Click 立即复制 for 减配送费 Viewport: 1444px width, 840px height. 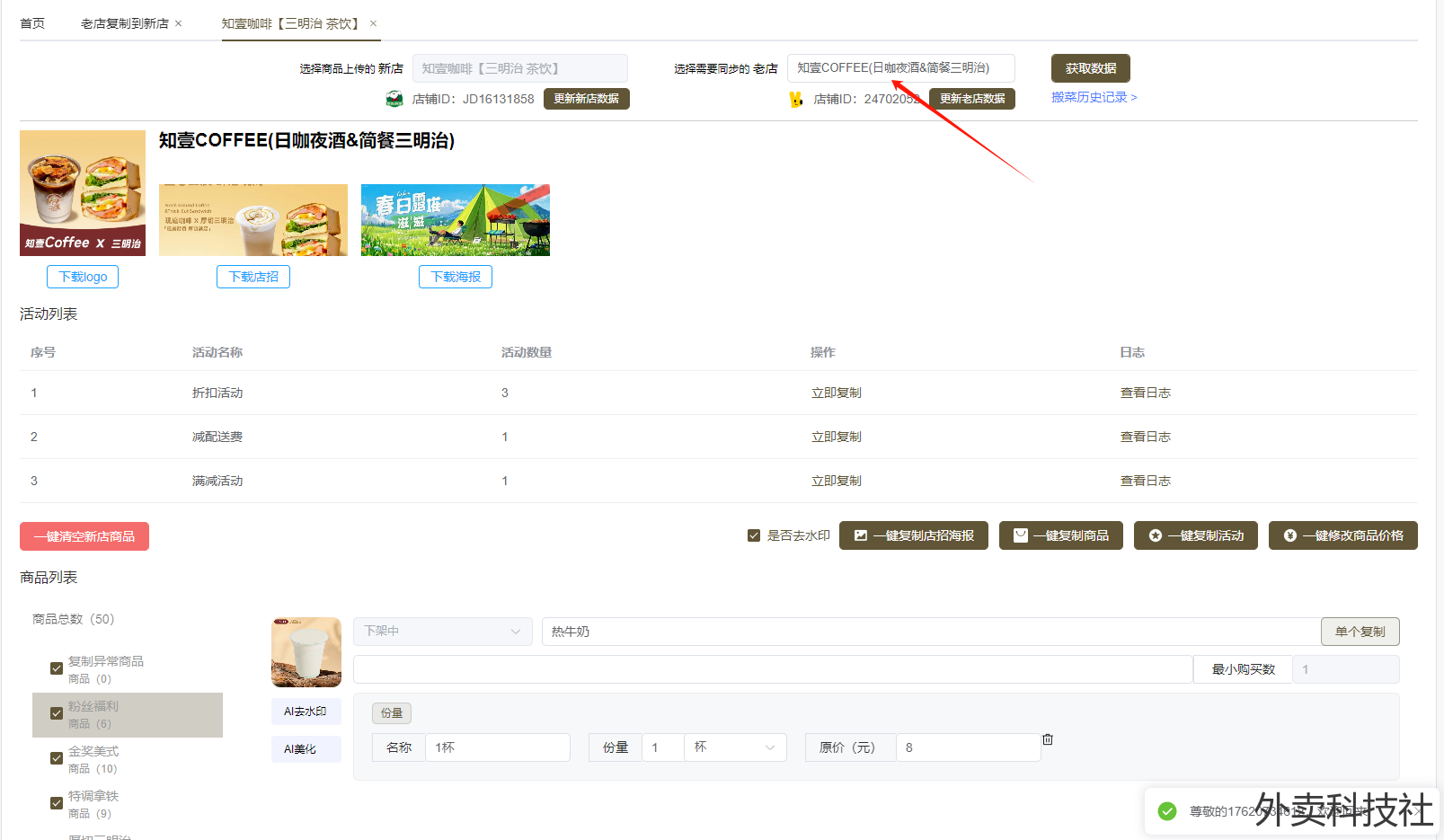837,437
